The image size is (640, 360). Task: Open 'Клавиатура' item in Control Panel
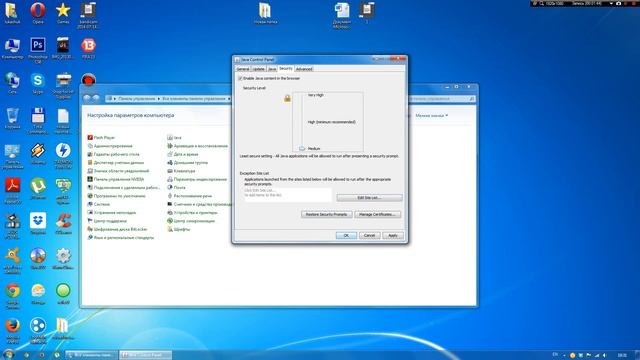tap(181, 171)
